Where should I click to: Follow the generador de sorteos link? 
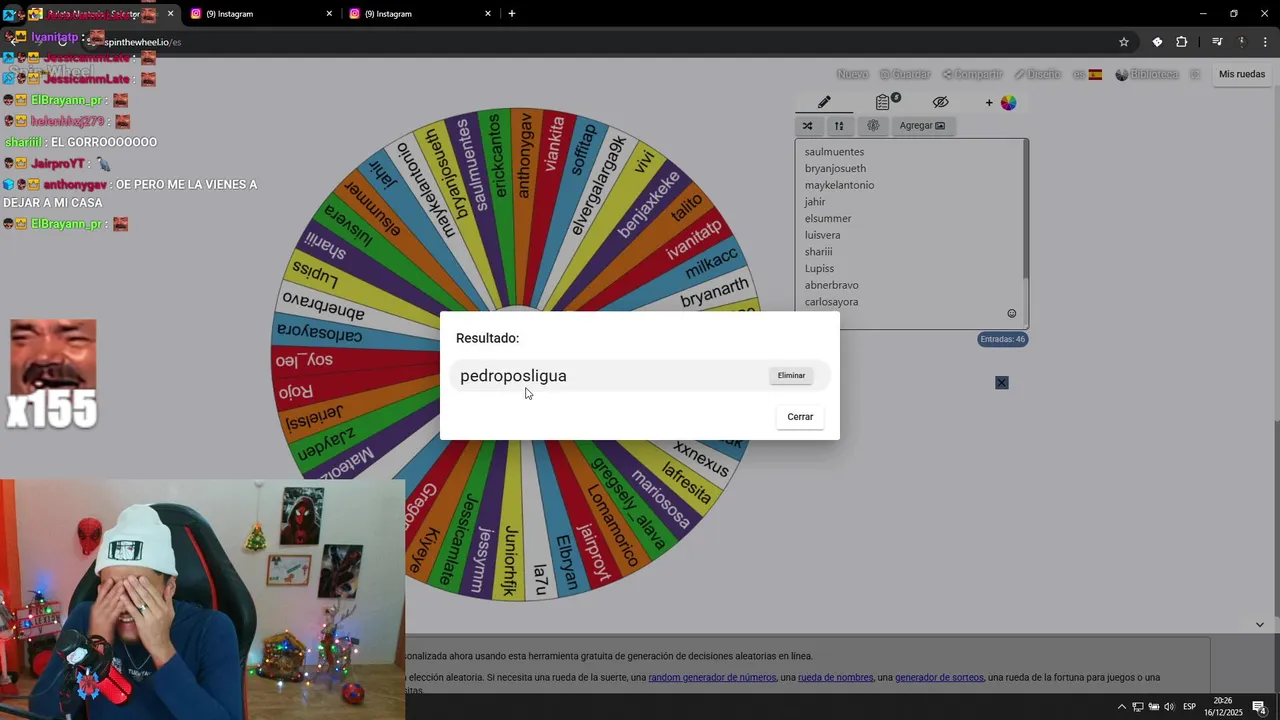[939, 678]
